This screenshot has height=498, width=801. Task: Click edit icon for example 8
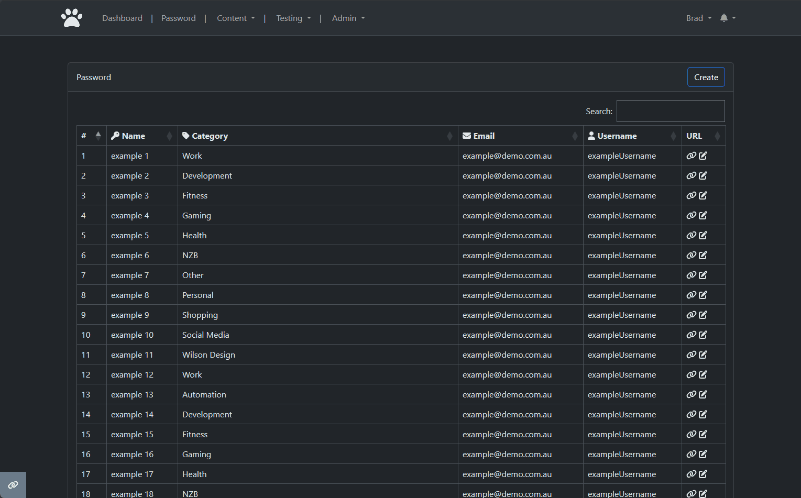703,295
